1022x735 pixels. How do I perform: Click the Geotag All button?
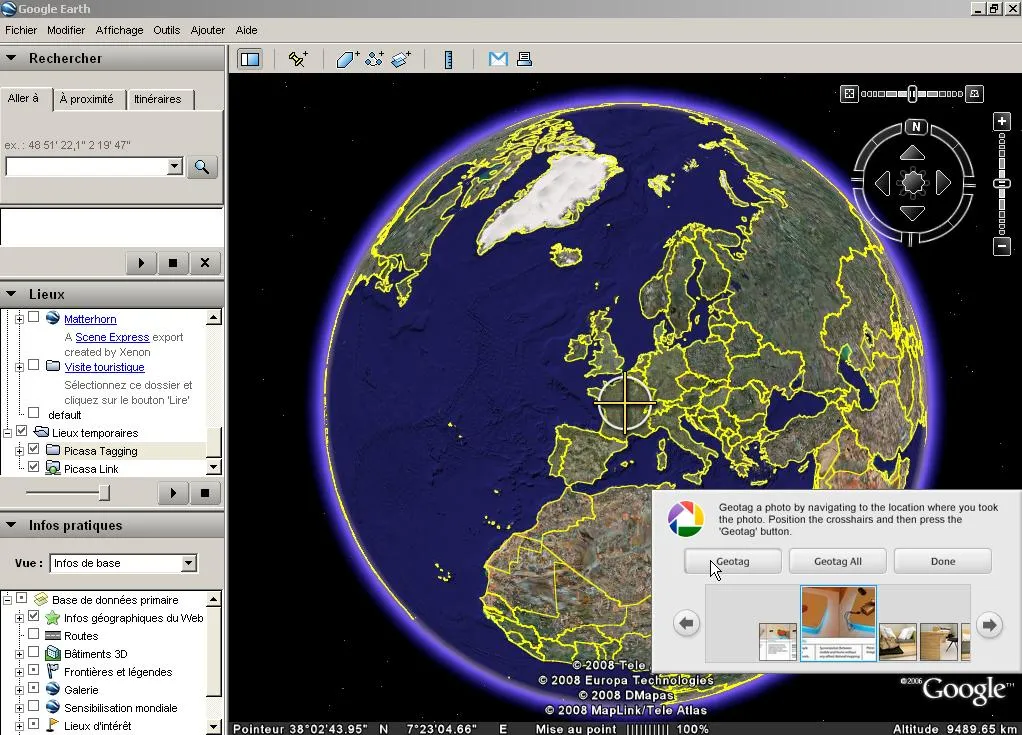click(838, 562)
